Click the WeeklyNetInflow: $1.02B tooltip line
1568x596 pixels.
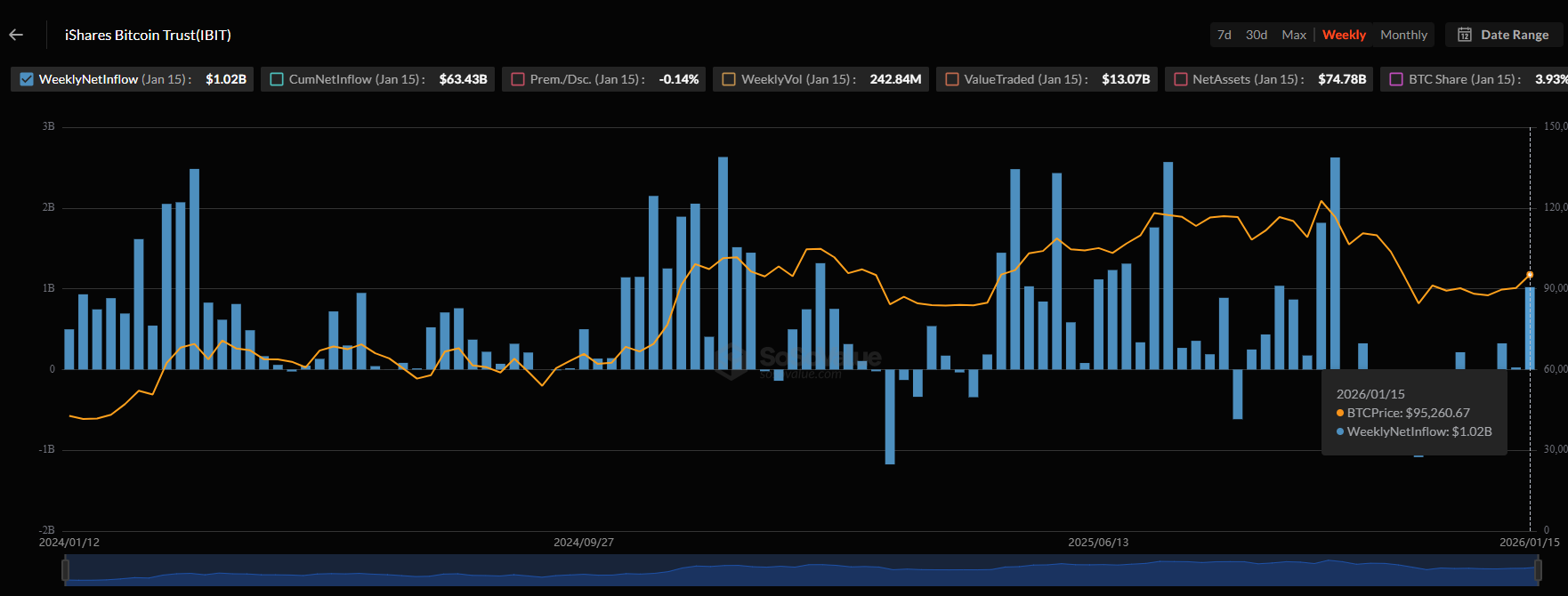point(1414,431)
